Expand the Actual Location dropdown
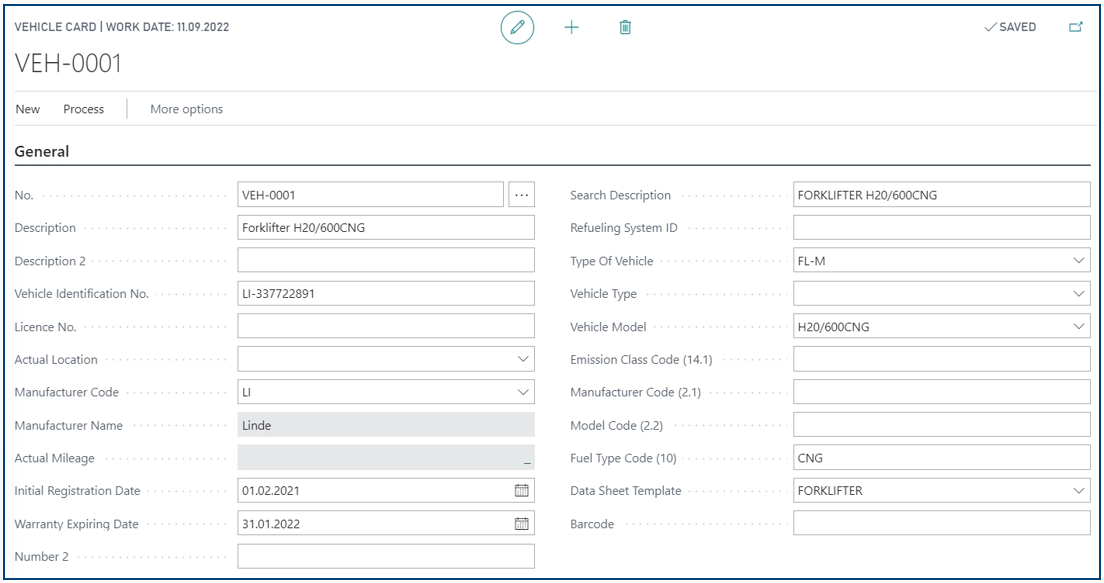Viewport: 1104px width, 583px height. (523, 359)
